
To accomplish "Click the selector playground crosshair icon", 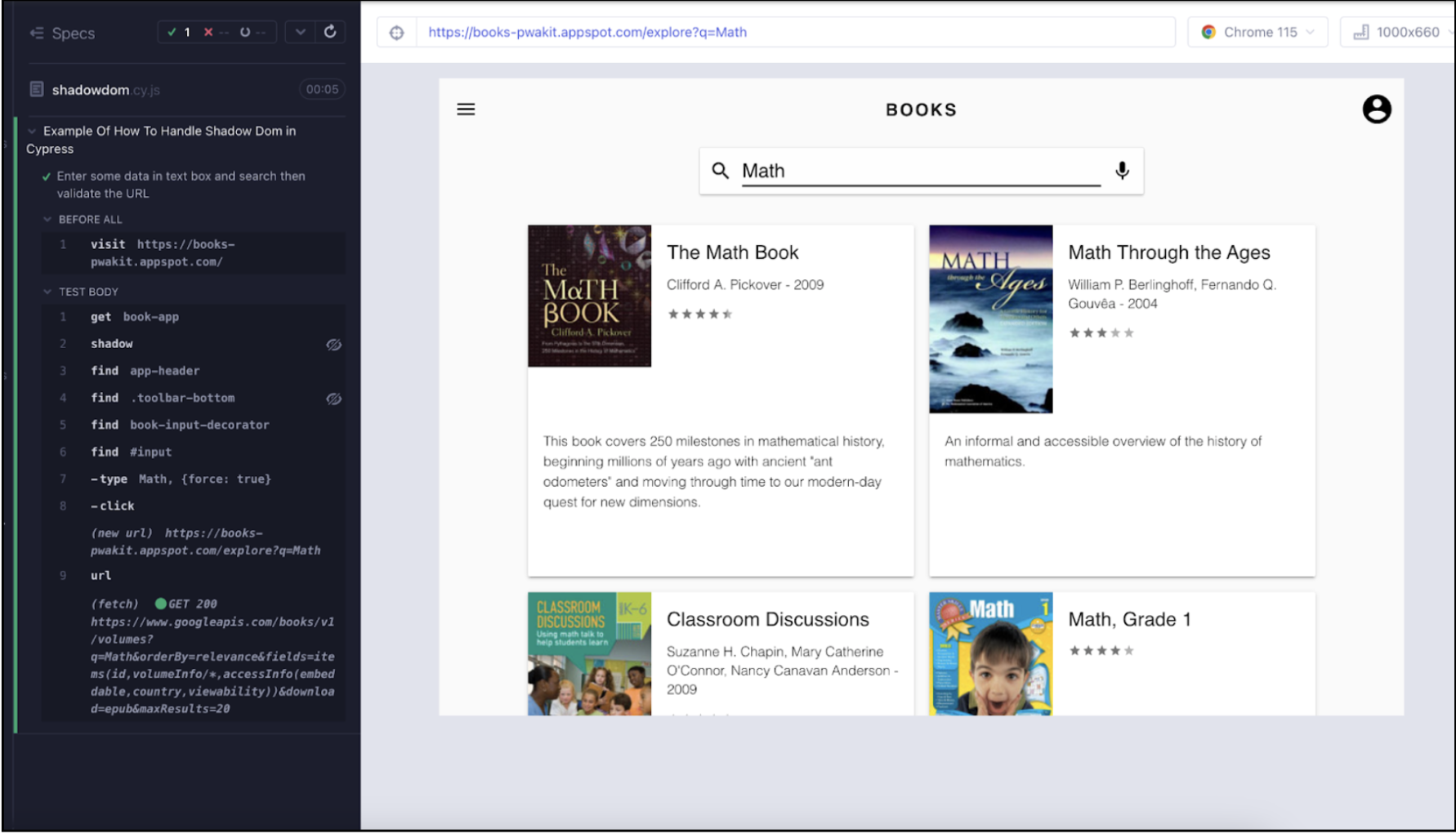I will (x=396, y=33).
